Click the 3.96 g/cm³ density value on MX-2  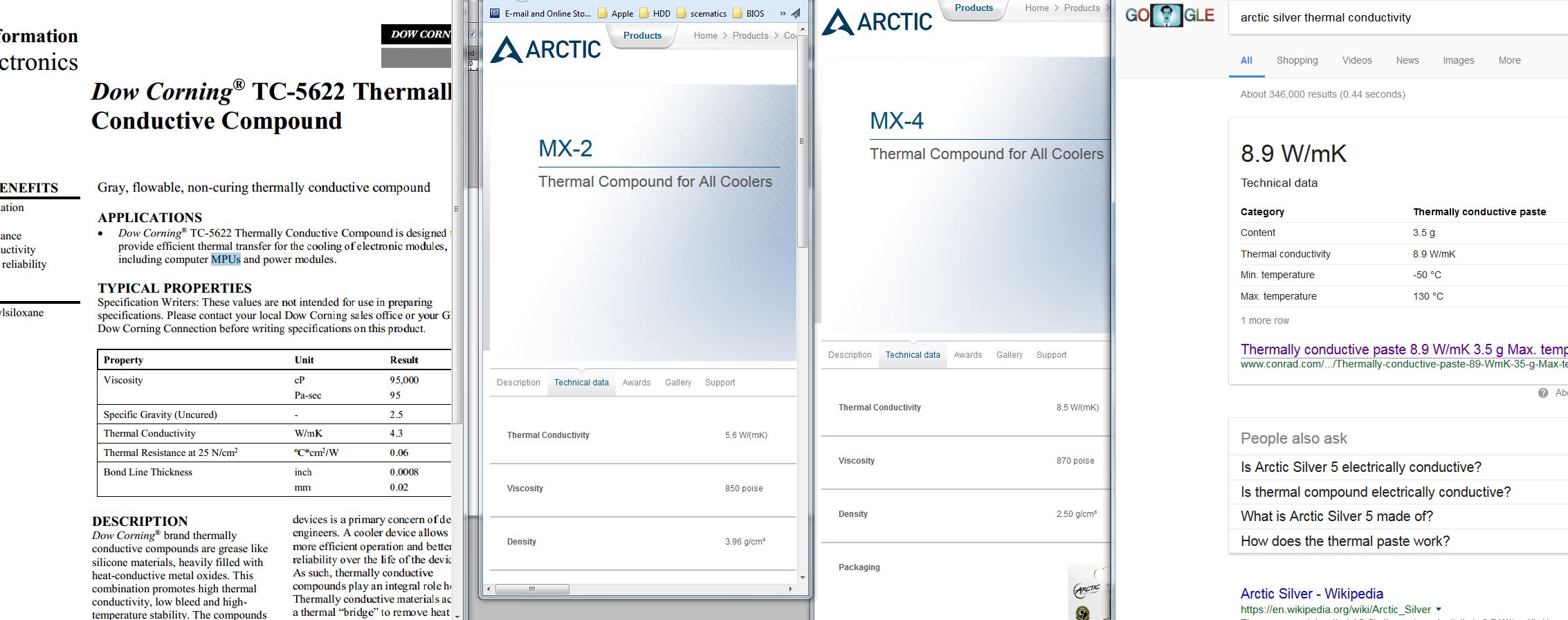tap(745, 542)
